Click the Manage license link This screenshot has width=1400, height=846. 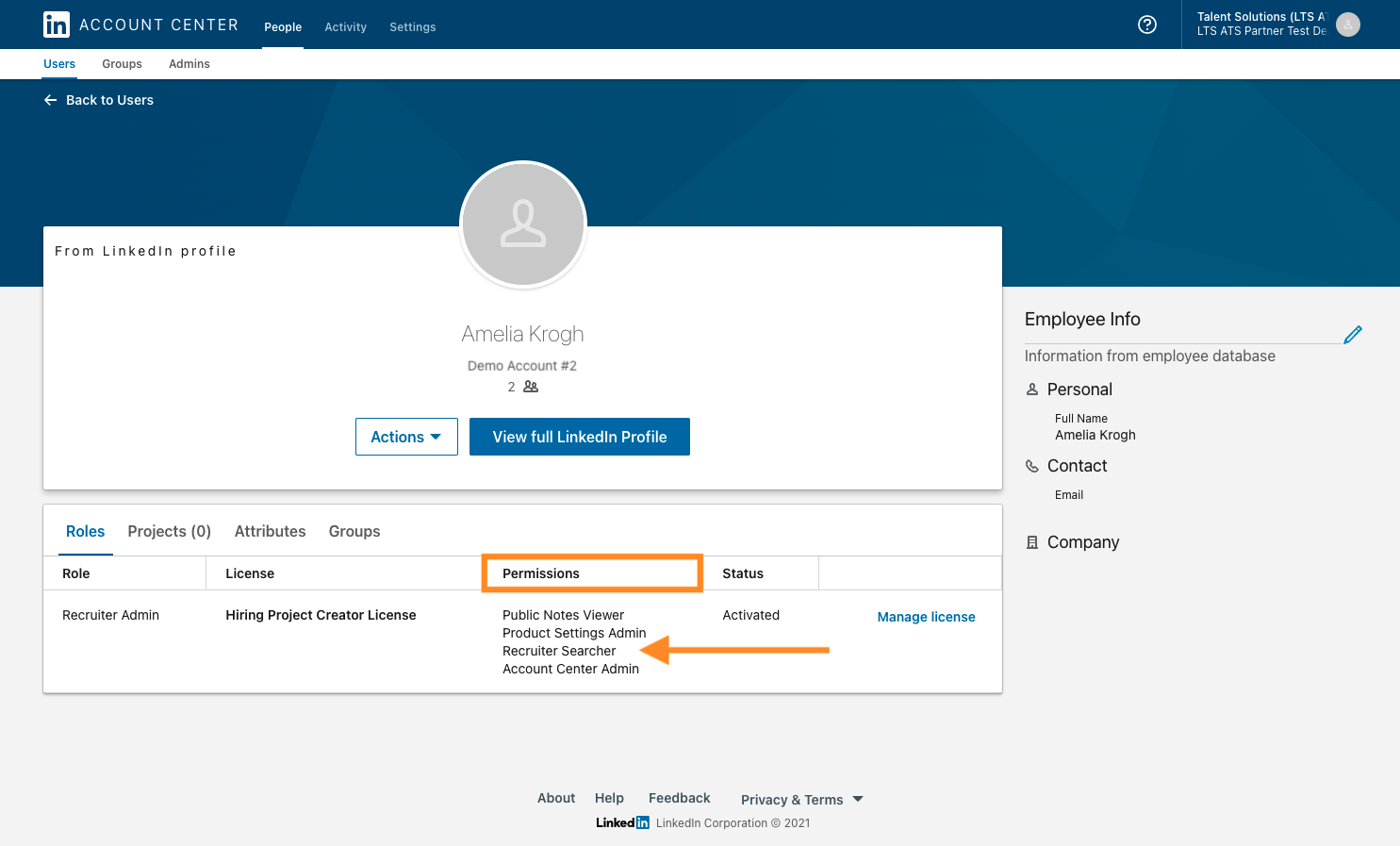927,617
